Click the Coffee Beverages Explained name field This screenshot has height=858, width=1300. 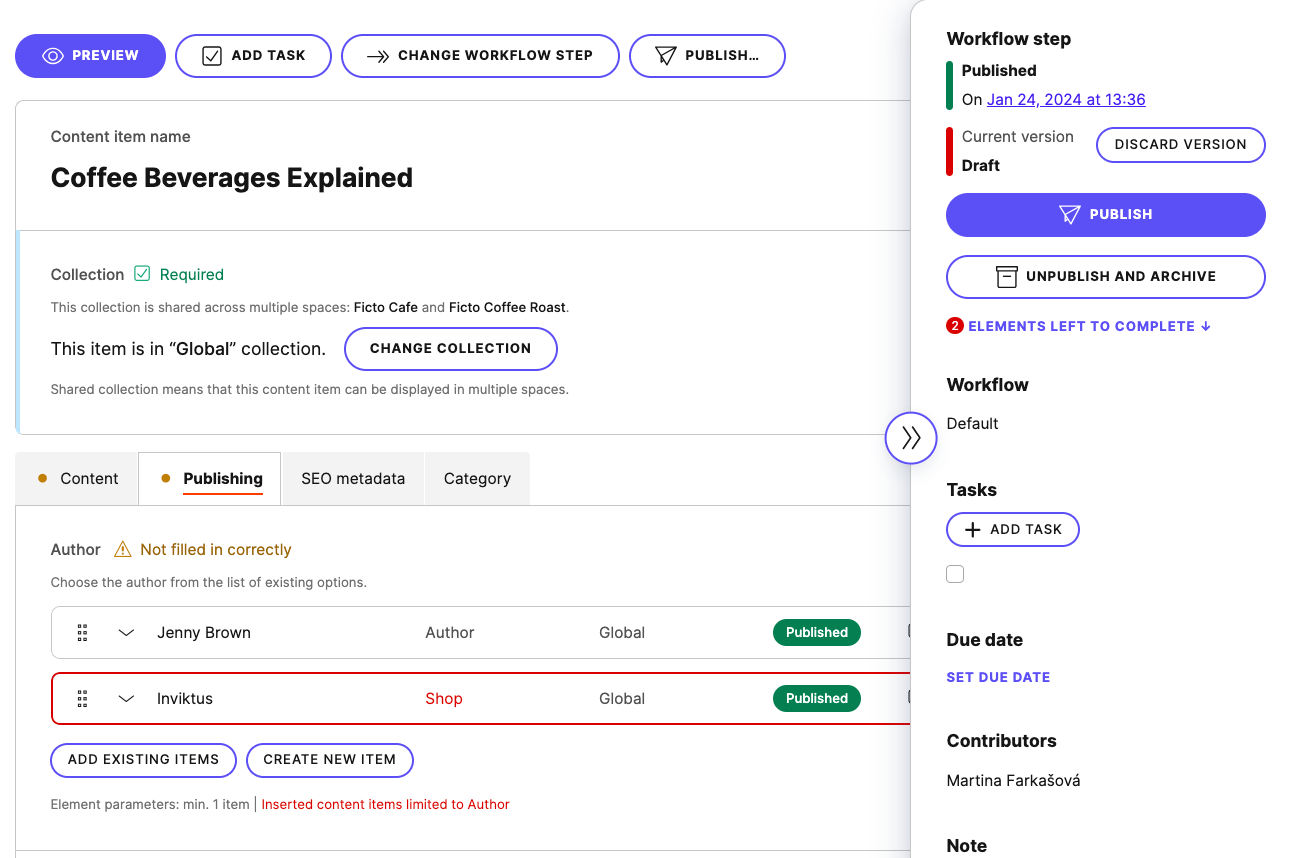coord(232,178)
